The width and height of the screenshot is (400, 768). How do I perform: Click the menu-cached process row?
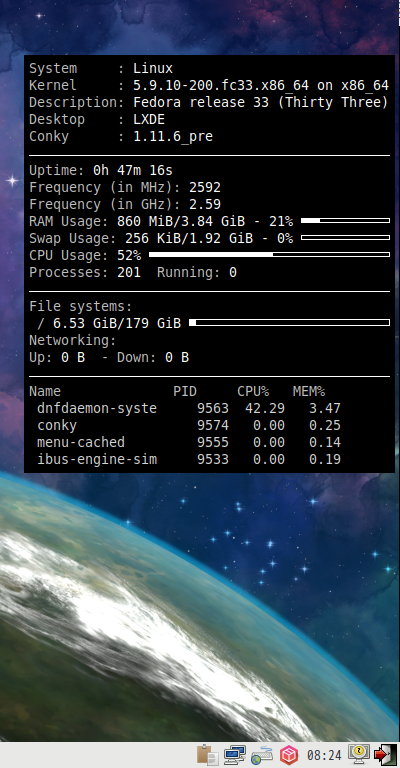pos(189,442)
